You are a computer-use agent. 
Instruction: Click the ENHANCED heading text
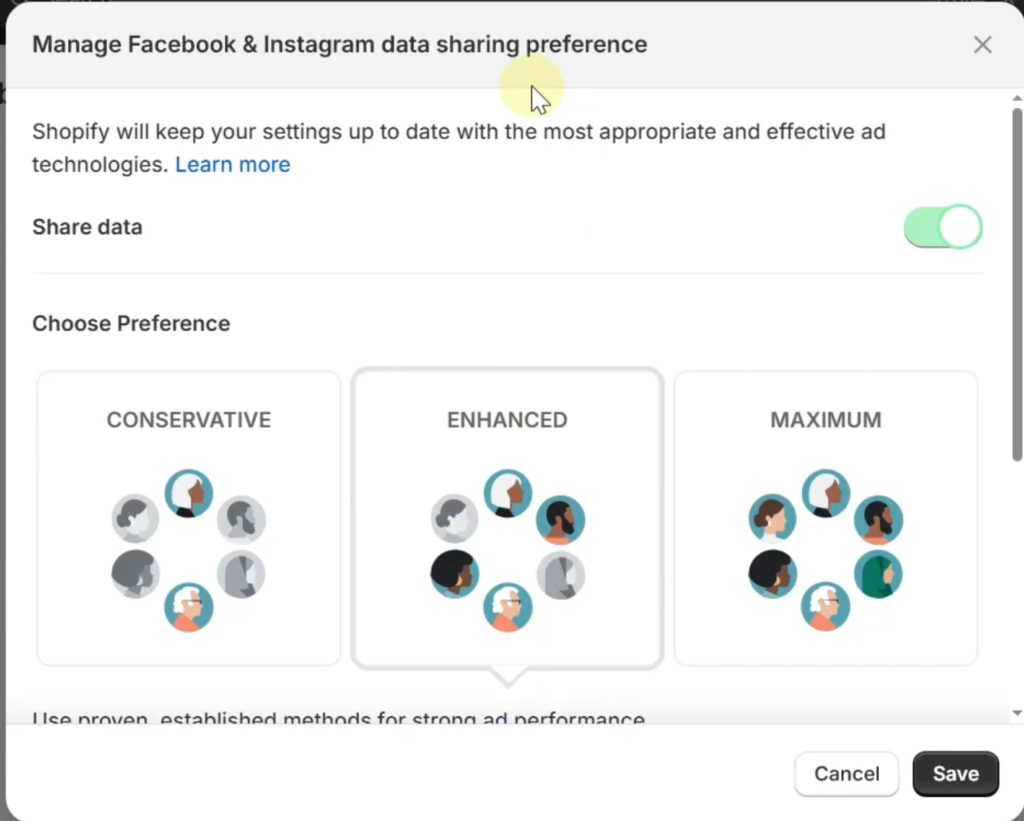[x=507, y=420]
